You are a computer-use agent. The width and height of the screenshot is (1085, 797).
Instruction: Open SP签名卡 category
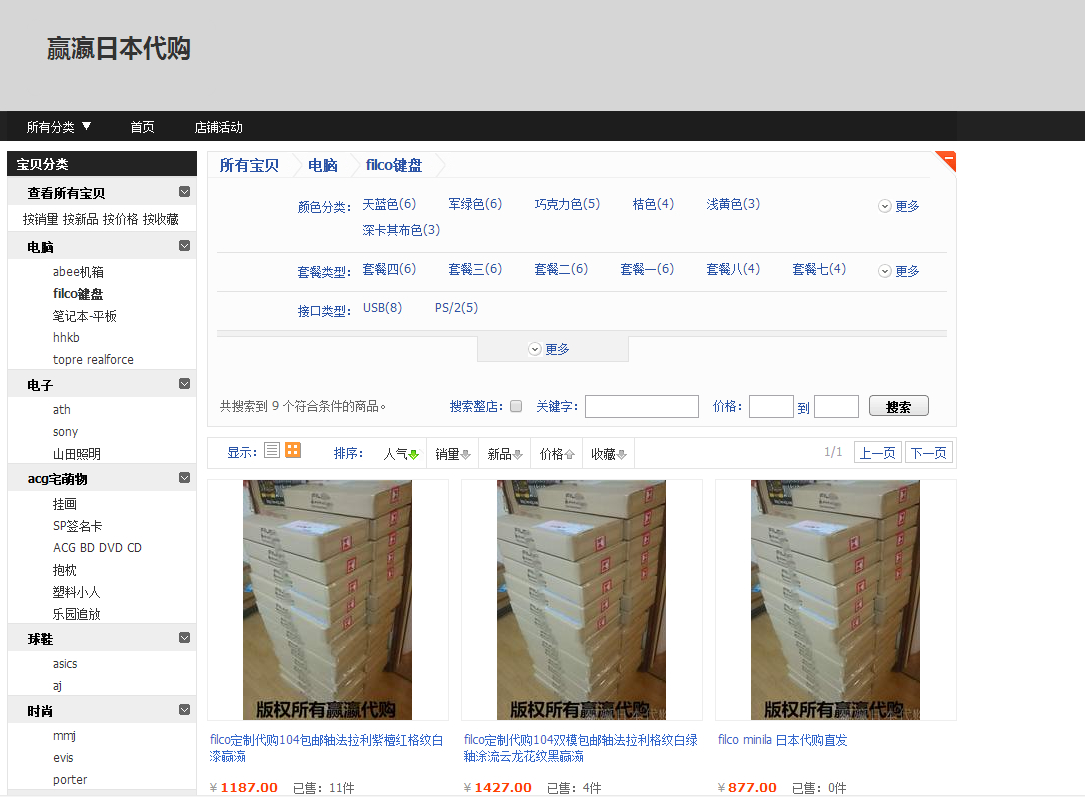pos(78,526)
